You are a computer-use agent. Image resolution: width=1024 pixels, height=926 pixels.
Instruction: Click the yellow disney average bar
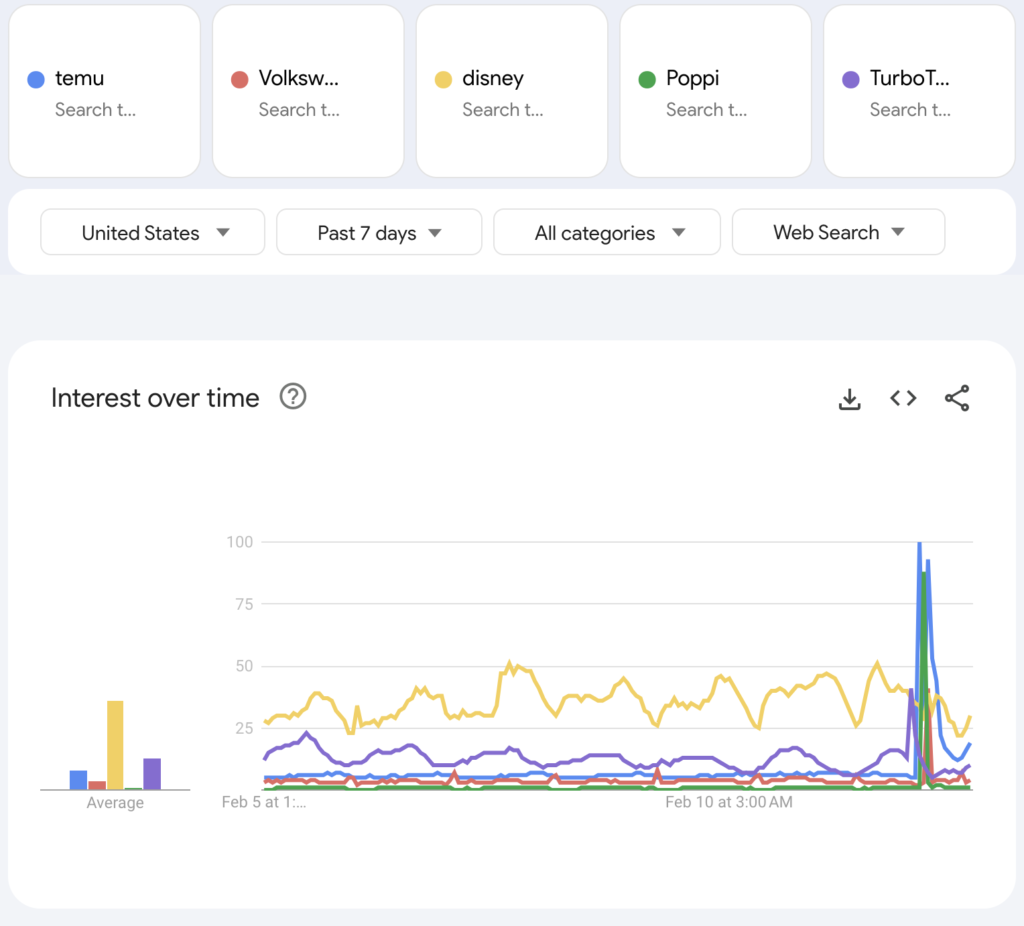point(115,745)
